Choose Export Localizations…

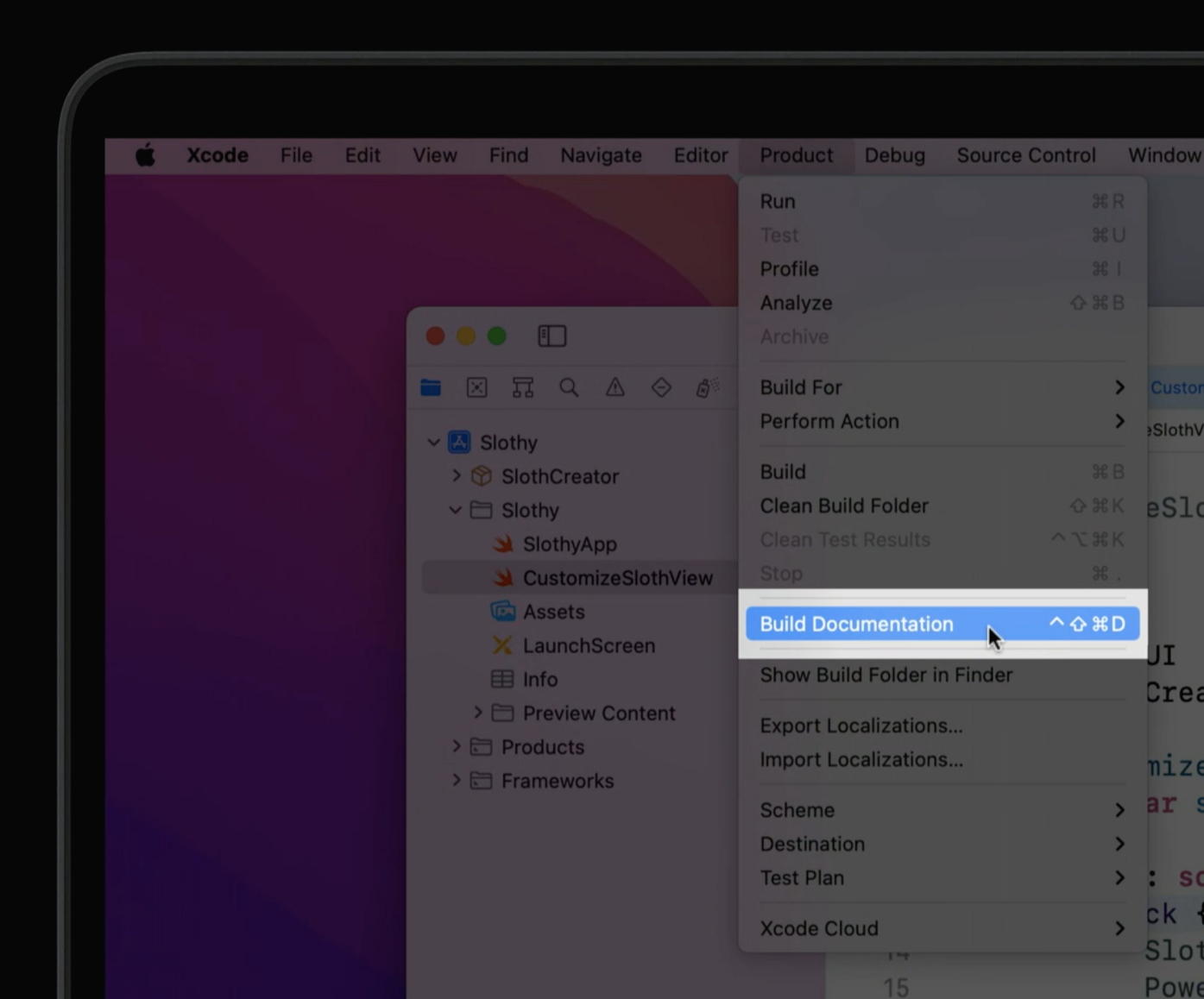(942, 726)
